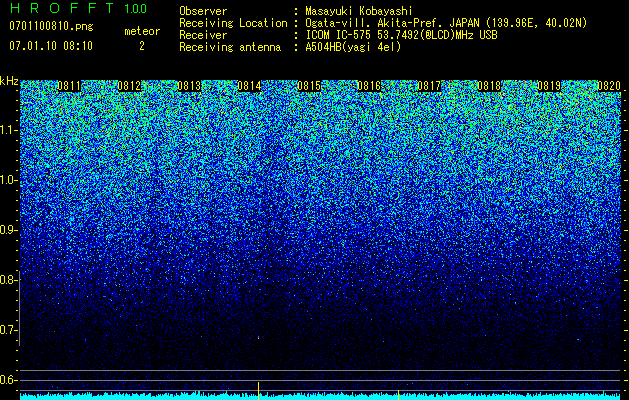Click the 0.8 kHz axis label
Image resolution: width=629 pixels, height=400 pixels.
coord(8,280)
